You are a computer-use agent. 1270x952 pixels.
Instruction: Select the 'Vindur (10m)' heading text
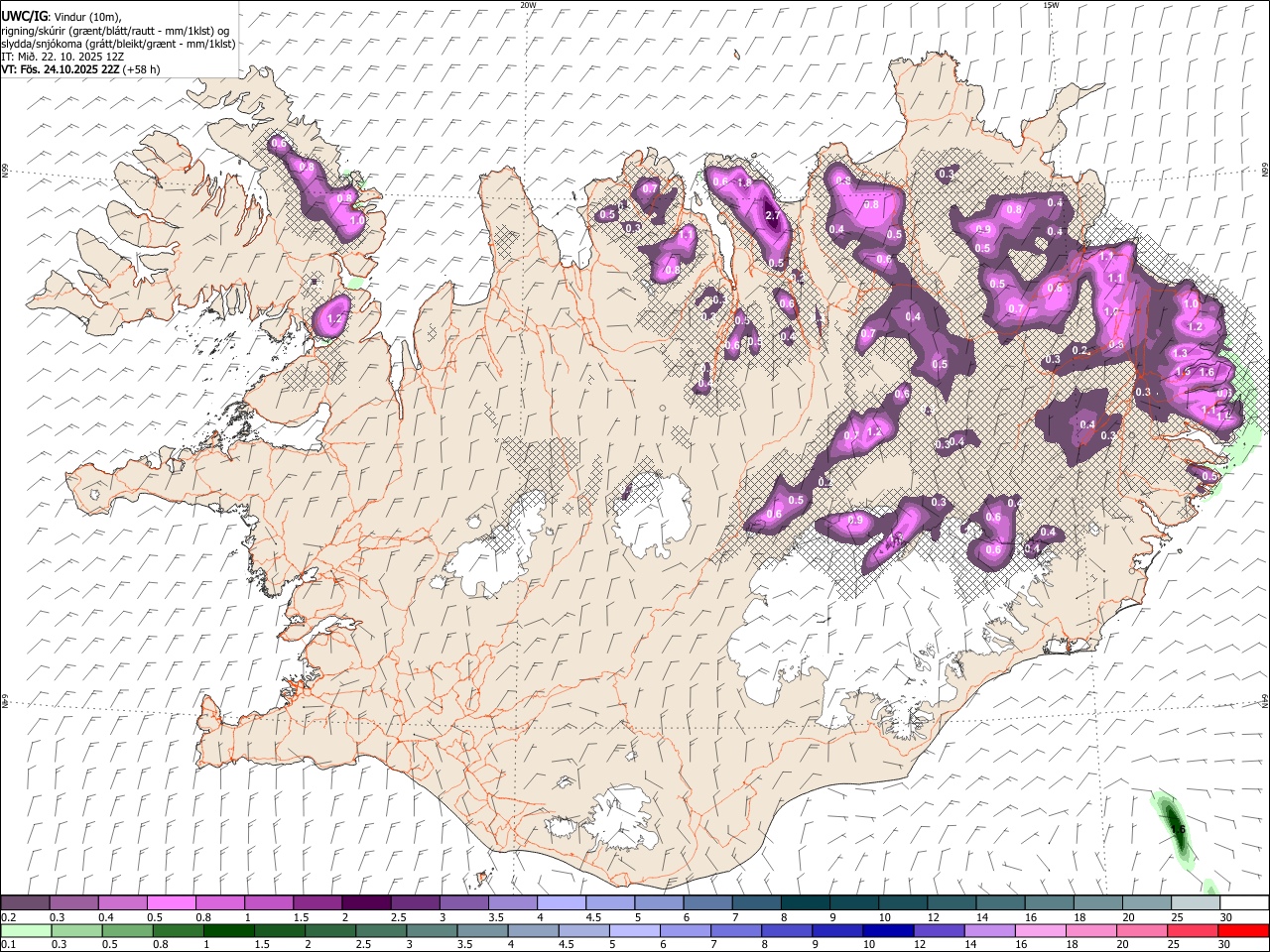click(x=86, y=18)
